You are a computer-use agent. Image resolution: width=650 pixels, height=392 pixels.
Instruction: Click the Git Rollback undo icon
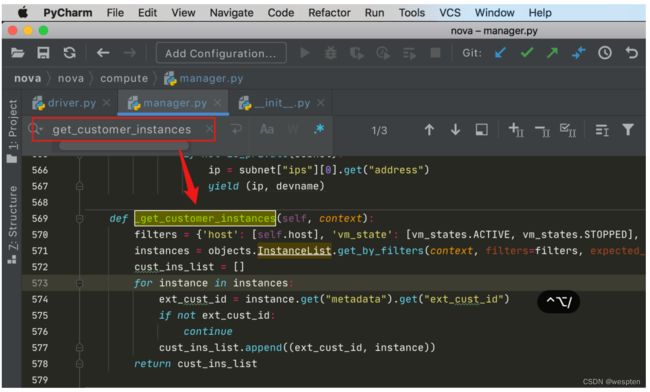[x=631, y=53]
